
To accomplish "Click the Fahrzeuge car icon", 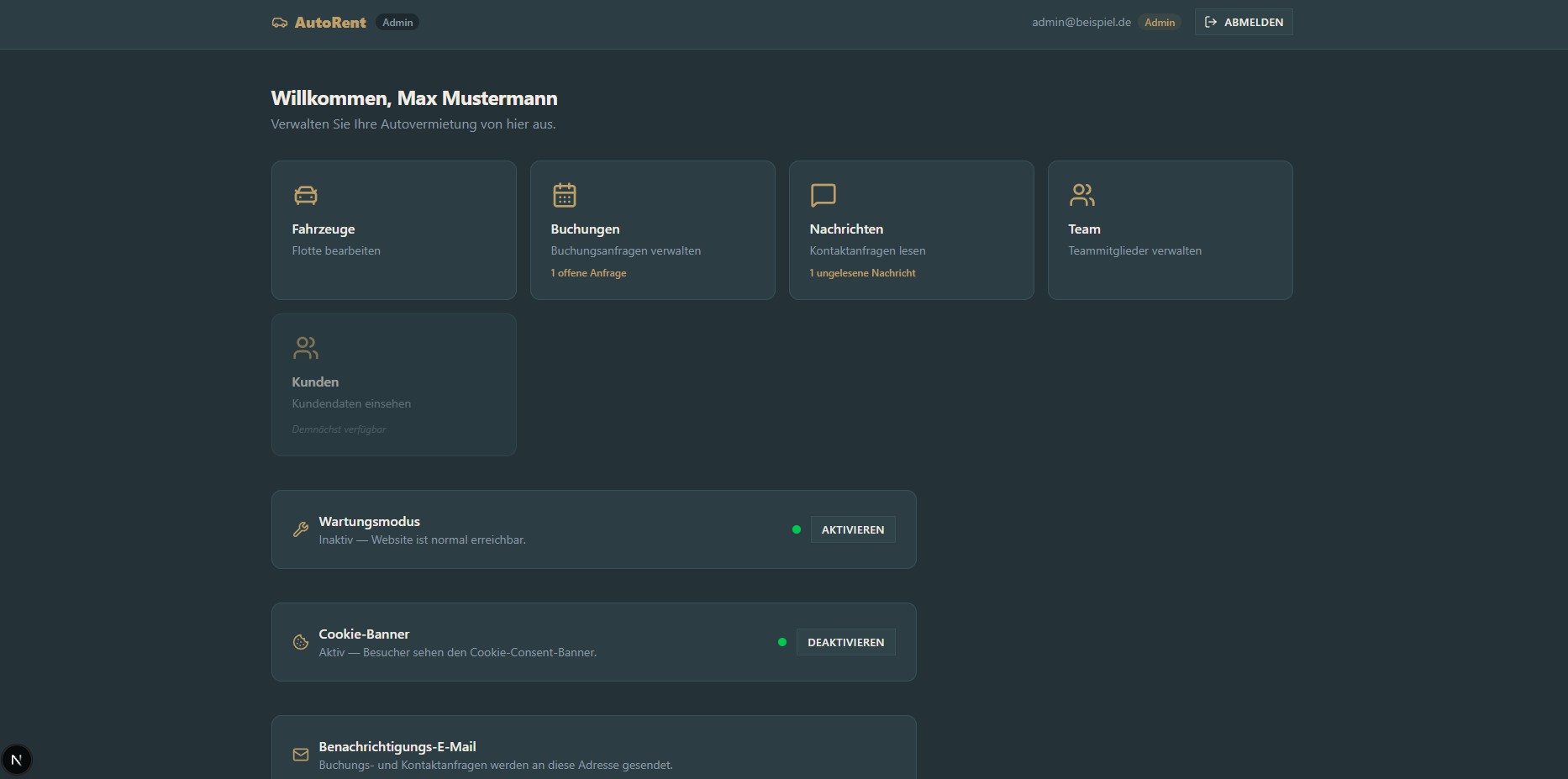I will (306, 195).
